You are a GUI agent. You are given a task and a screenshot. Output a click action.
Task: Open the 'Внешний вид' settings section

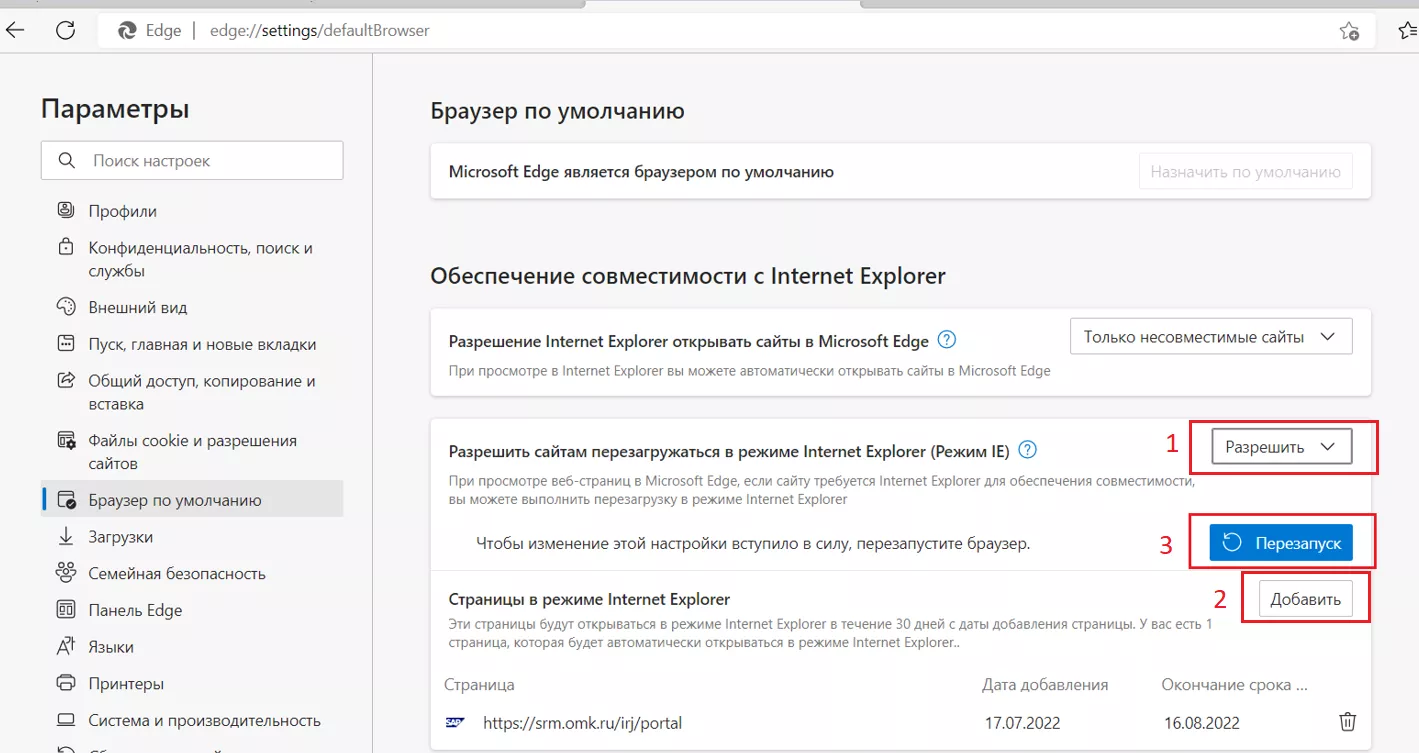click(x=137, y=308)
